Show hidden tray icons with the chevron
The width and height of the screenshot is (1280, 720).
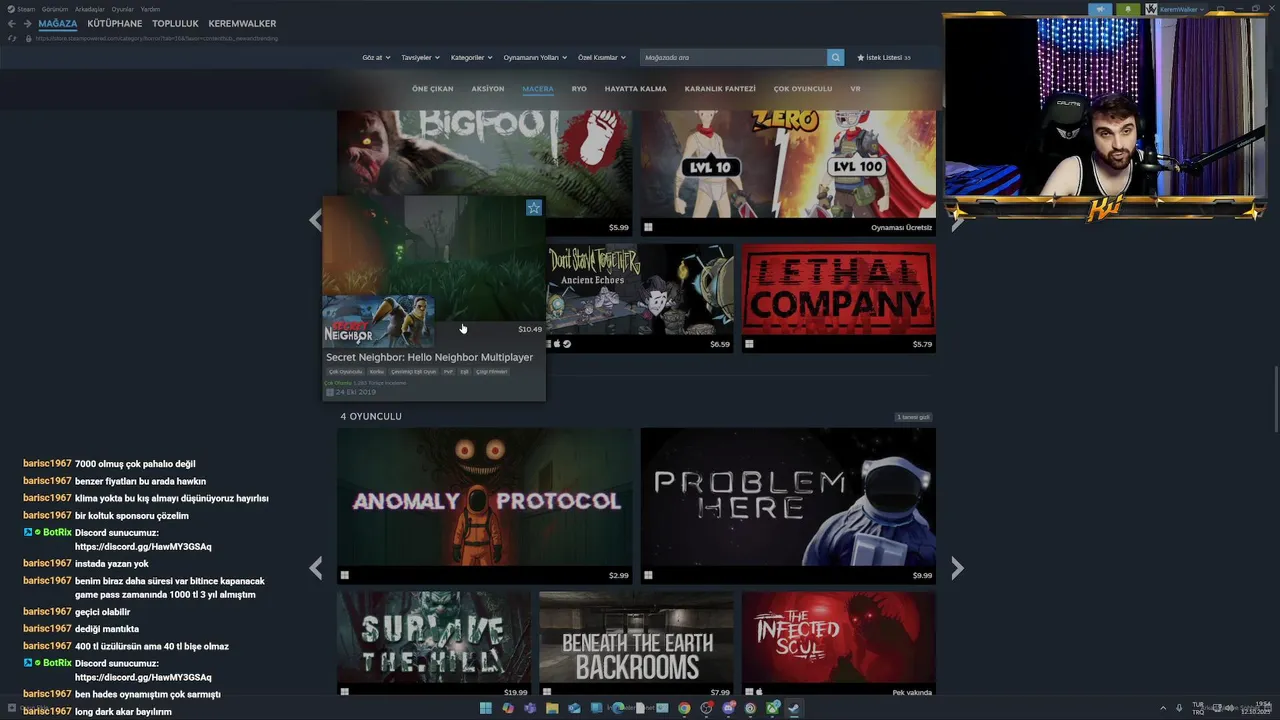pyautogui.click(x=1163, y=708)
